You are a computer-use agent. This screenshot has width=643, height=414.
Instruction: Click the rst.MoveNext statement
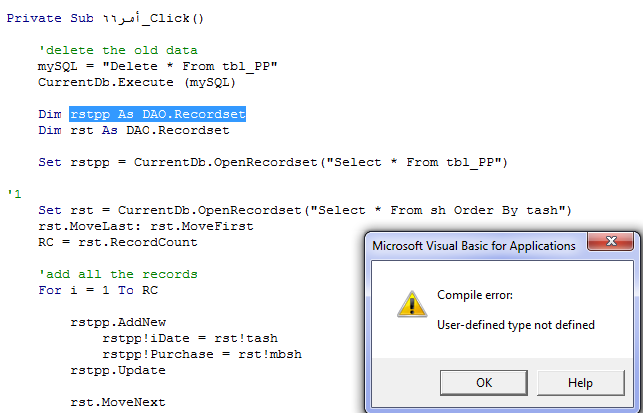pyautogui.click(x=118, y=402)
